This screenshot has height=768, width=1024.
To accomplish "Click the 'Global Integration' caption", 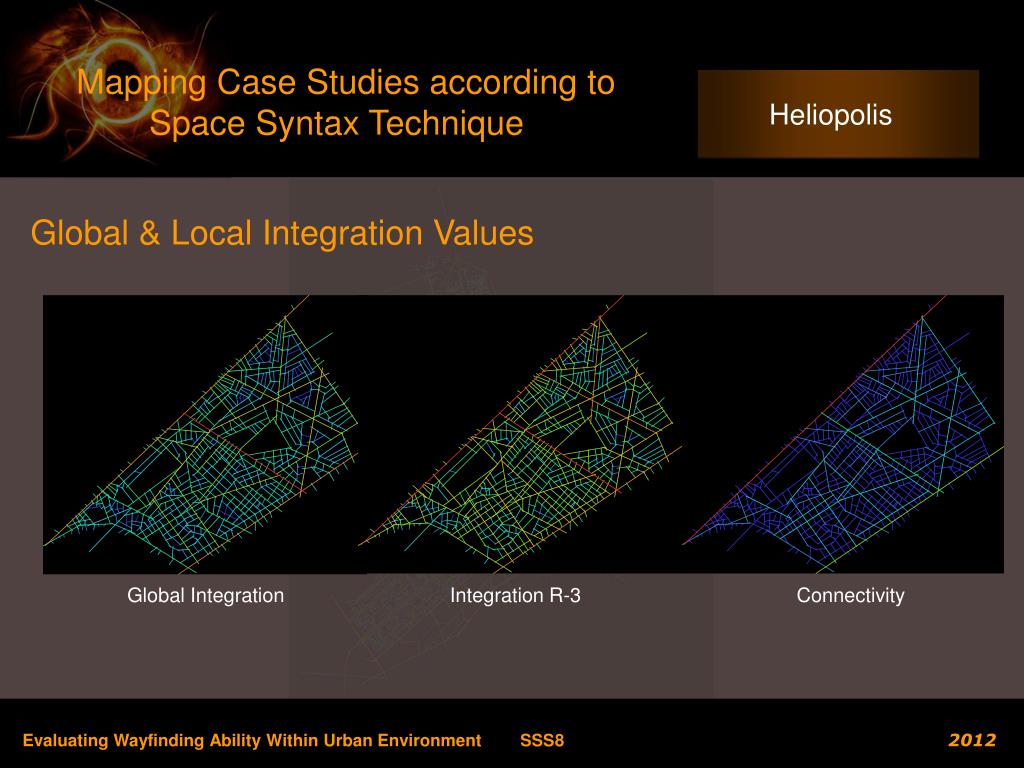I will tap(205, 596).
